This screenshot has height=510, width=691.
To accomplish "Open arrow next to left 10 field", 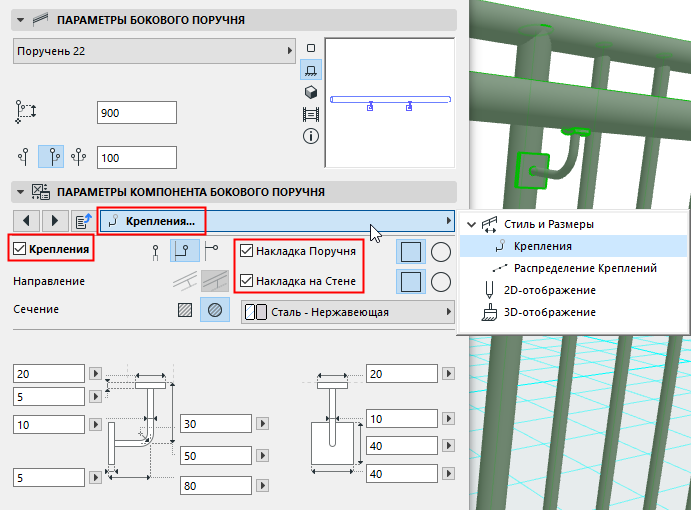I will coord(96,424).
